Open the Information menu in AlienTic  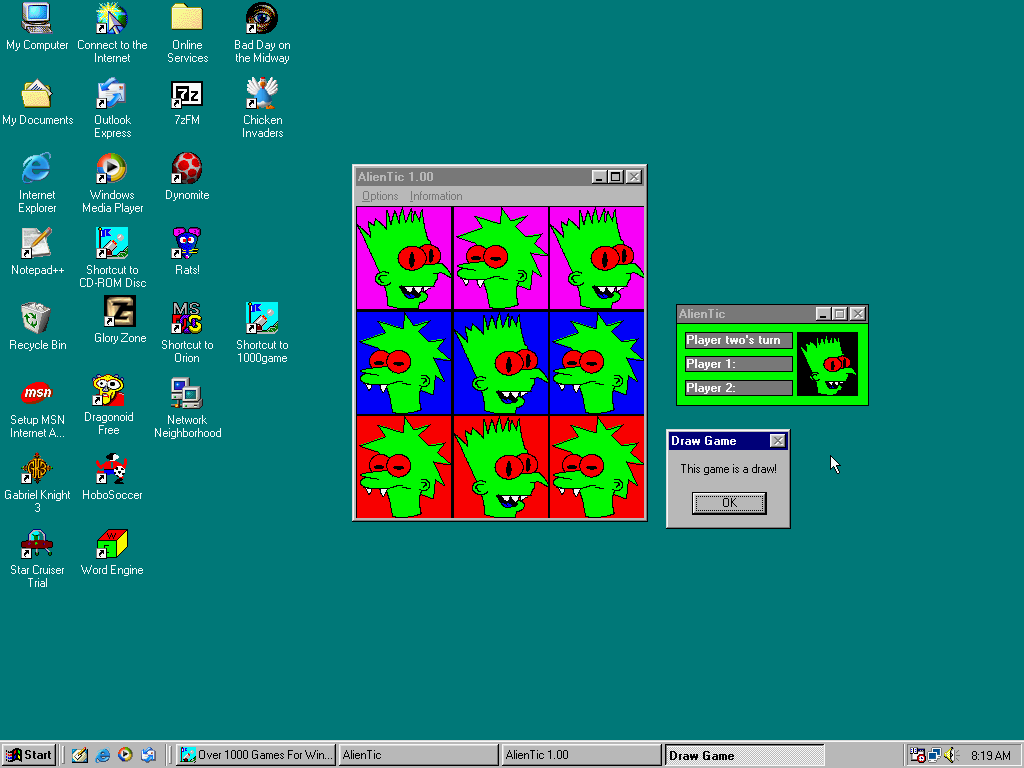pos(436,196)
